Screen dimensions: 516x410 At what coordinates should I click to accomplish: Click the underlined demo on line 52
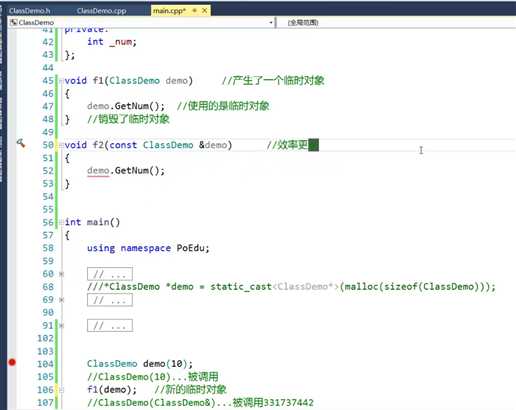[98, 171]
